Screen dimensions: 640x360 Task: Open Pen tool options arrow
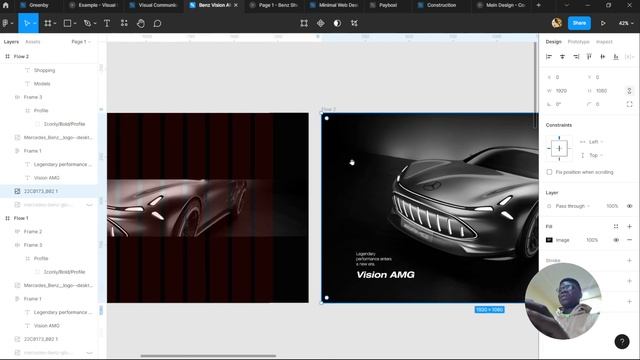pos(95,24)
